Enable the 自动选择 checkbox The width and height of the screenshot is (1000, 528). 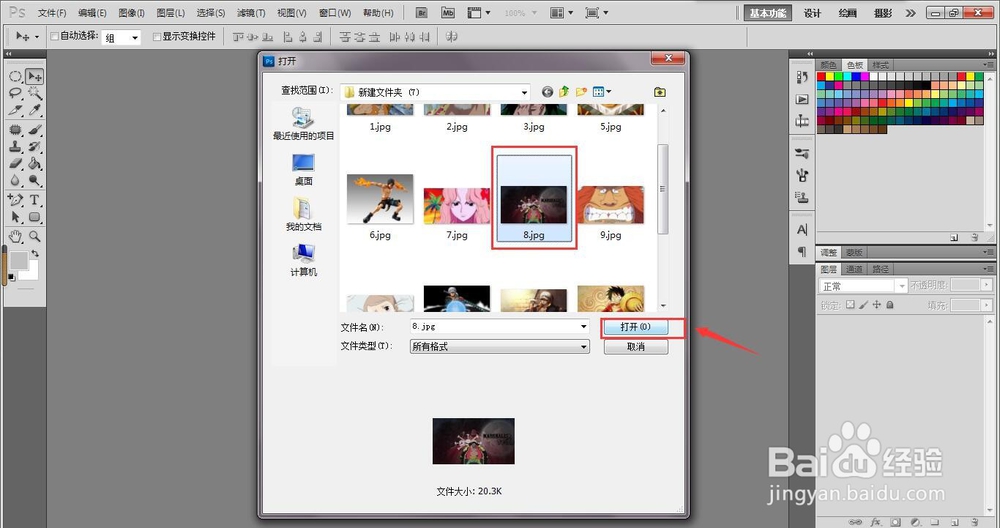coord(55,36)
